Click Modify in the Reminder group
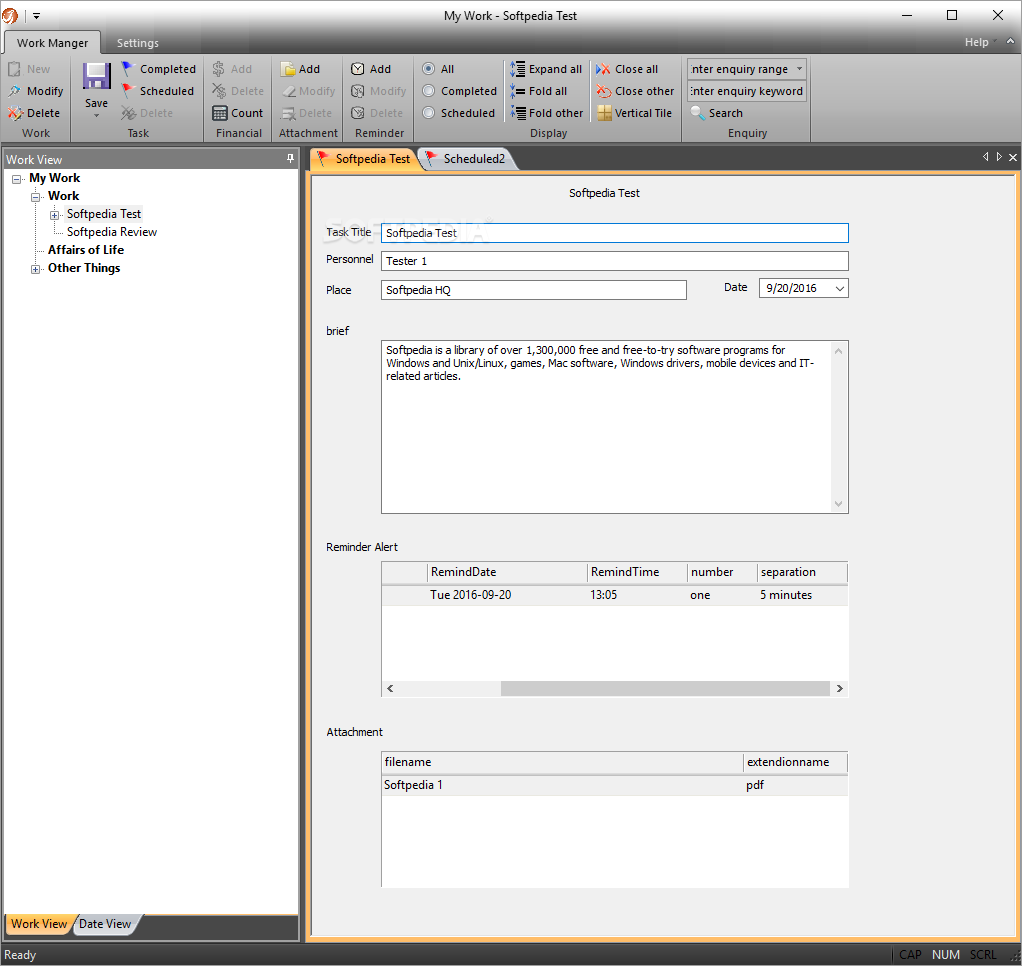This screenshot has width=1022, height=966. [x=379, y=91]
